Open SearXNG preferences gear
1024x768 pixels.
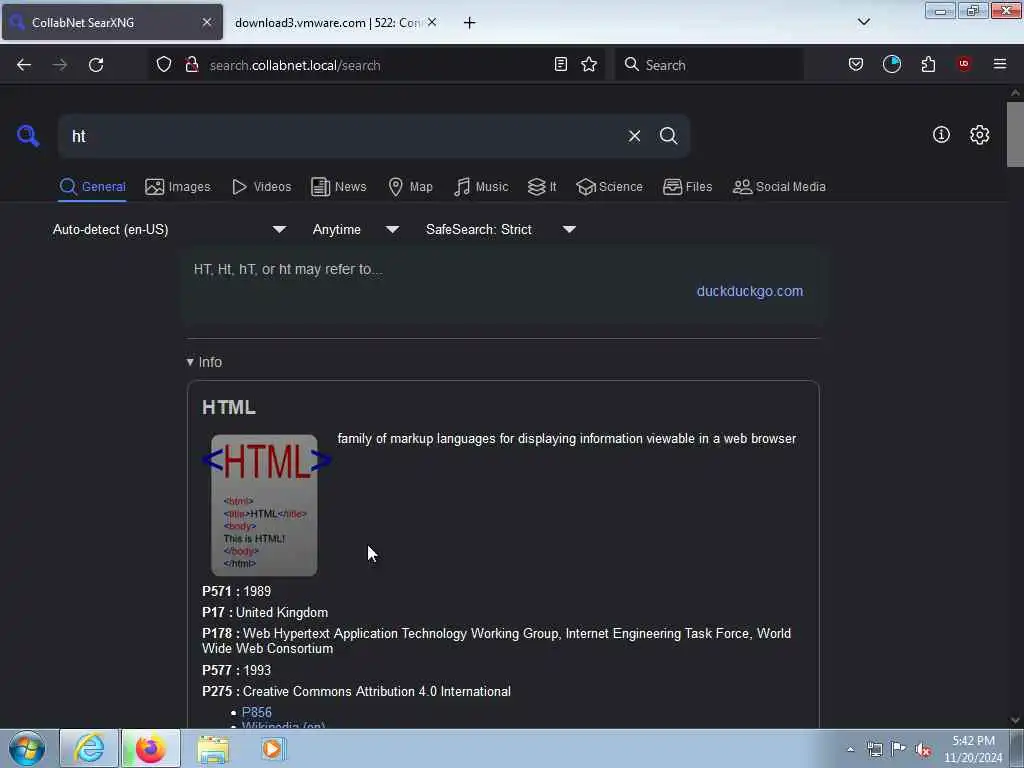pos(979,135)
